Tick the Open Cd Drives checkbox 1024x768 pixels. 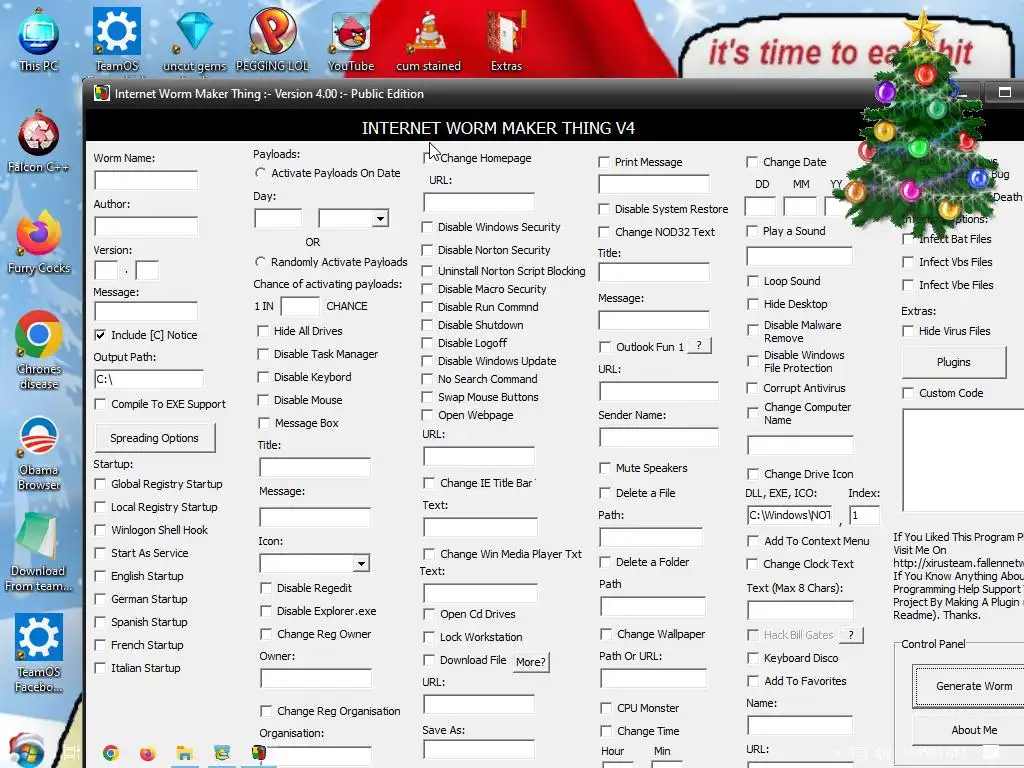tap(429, 614)
